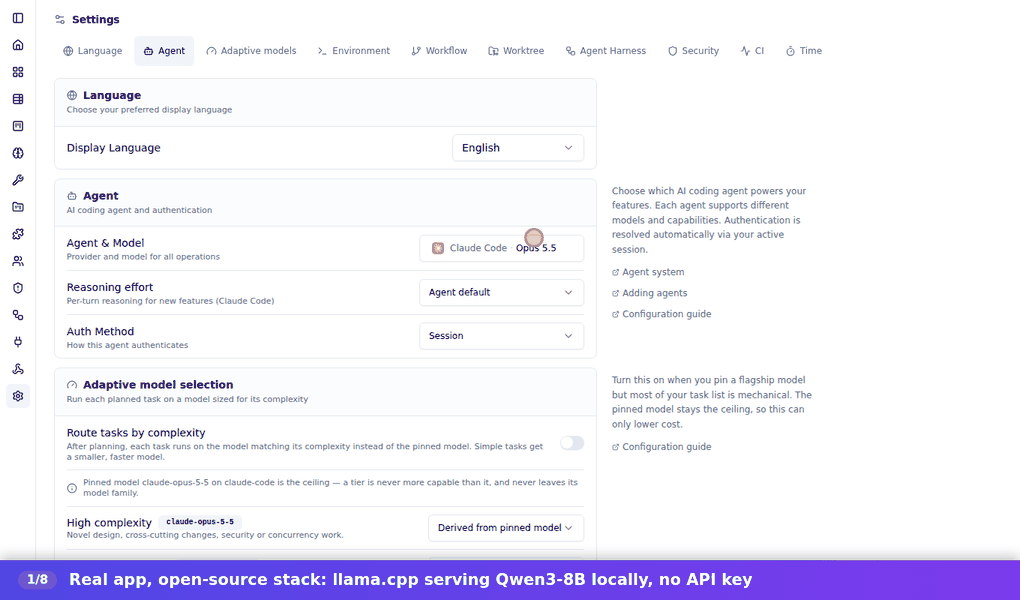Click the Adaptive model selection heading

[158, 385]
